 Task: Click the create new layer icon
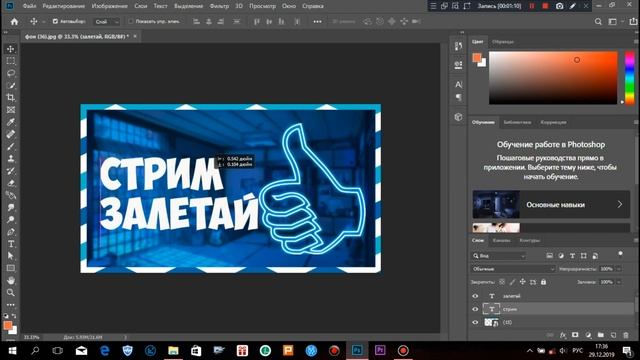613,335
